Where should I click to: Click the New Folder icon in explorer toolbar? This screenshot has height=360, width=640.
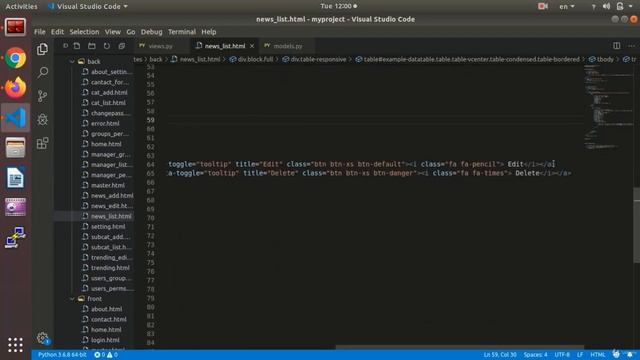92,46
